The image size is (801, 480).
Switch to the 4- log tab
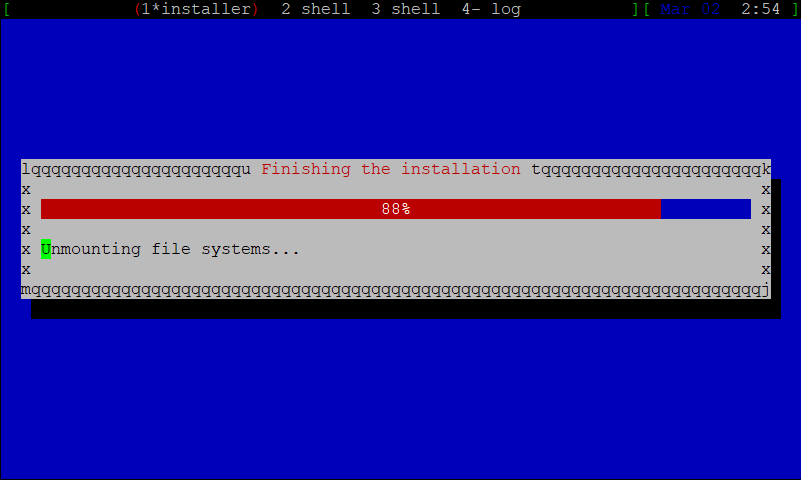pos(491,9)
